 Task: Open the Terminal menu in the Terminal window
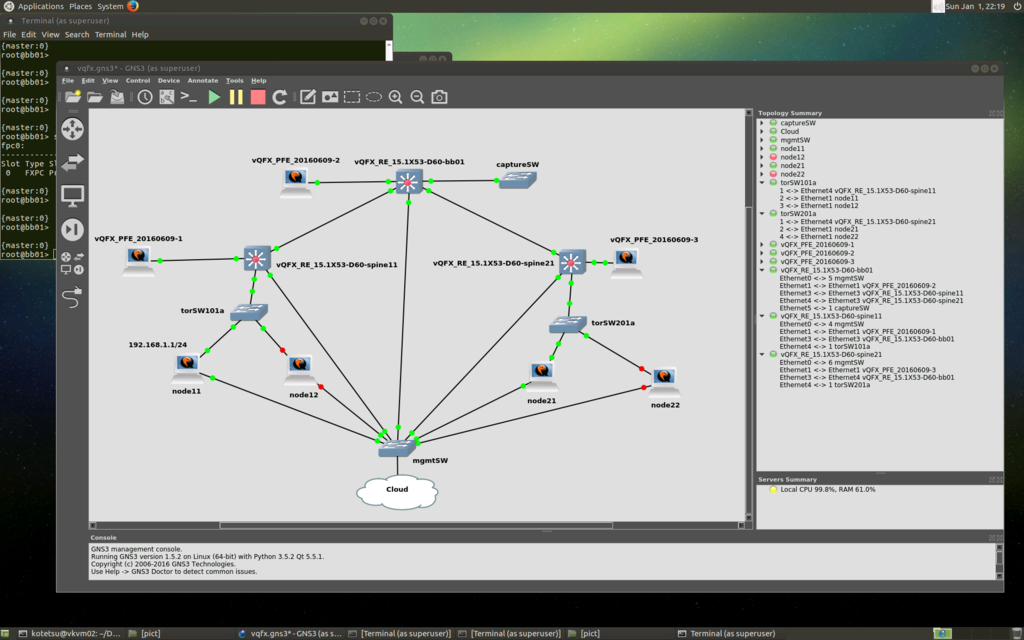point(110,35)
